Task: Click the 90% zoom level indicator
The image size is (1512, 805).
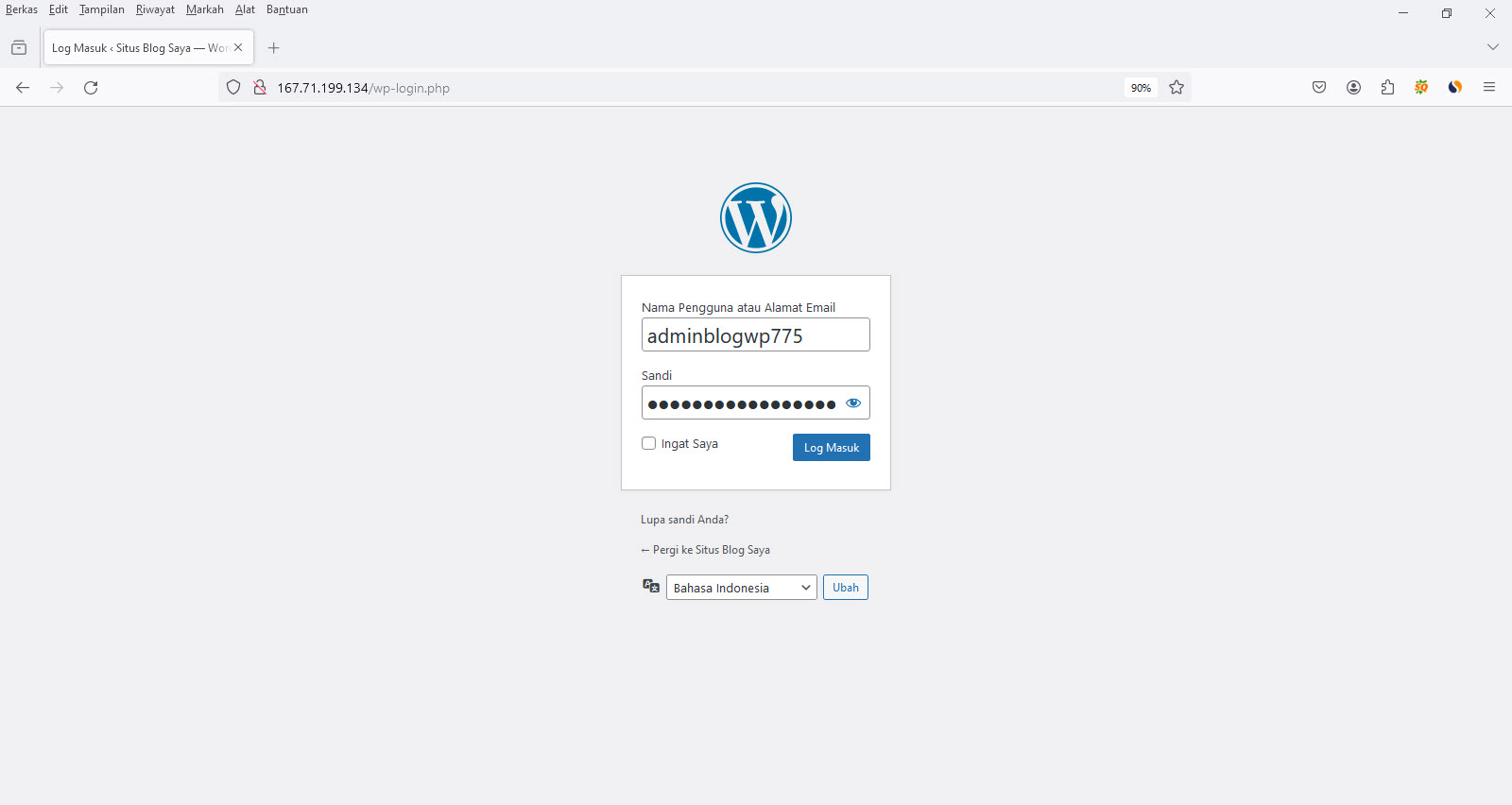Action: coord(1141,88)
